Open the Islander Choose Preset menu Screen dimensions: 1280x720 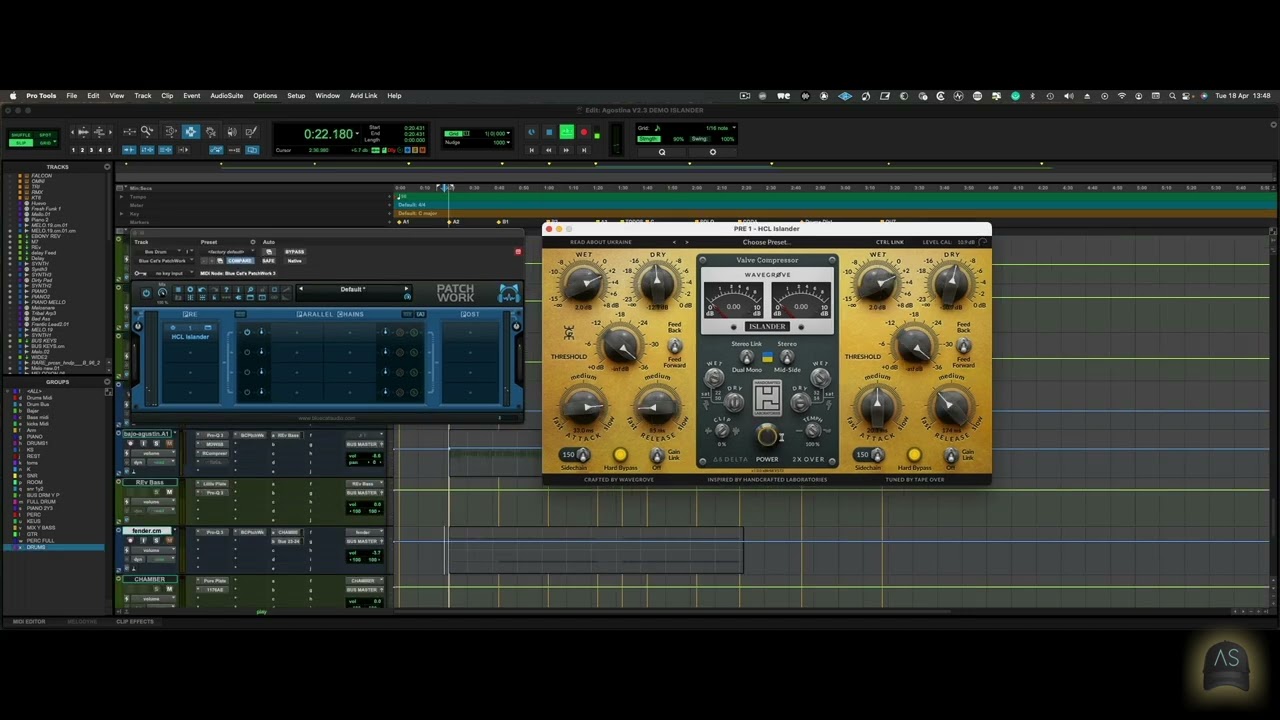pyautogui.click(x=767, y=242)
